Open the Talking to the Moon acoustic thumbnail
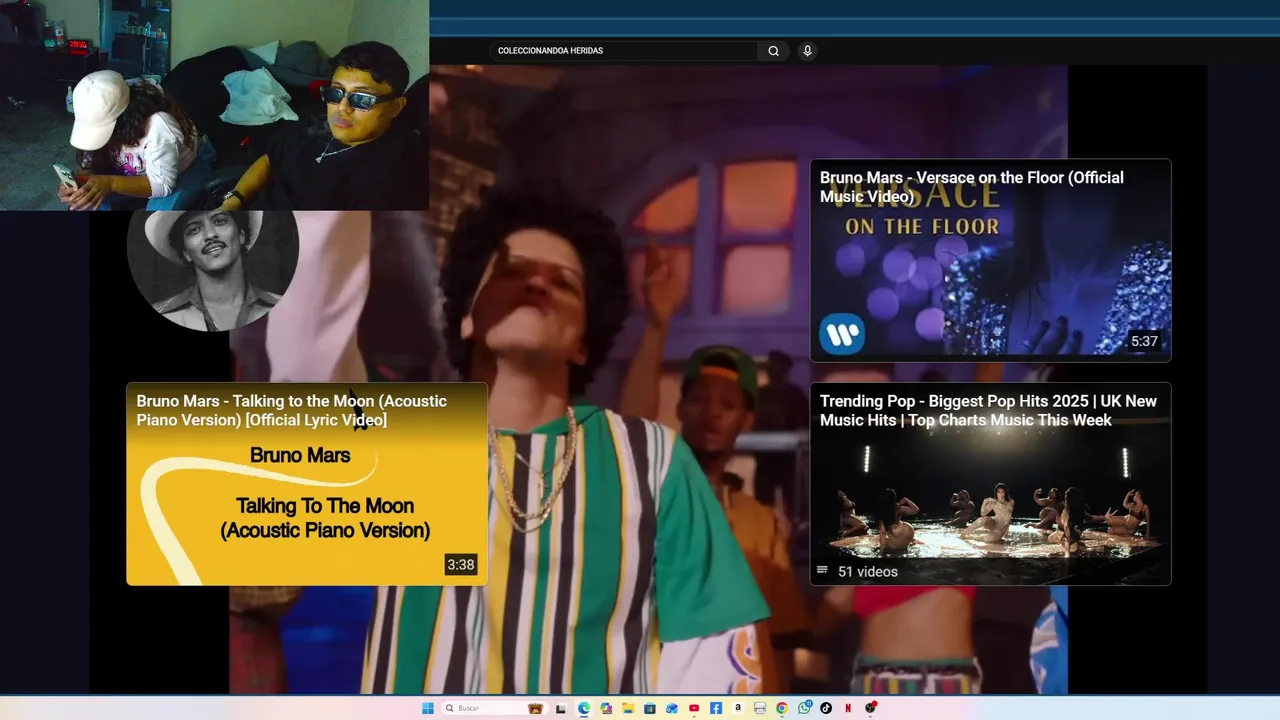Viewport: 1280px width, 720px height. (x=307, y=484)
